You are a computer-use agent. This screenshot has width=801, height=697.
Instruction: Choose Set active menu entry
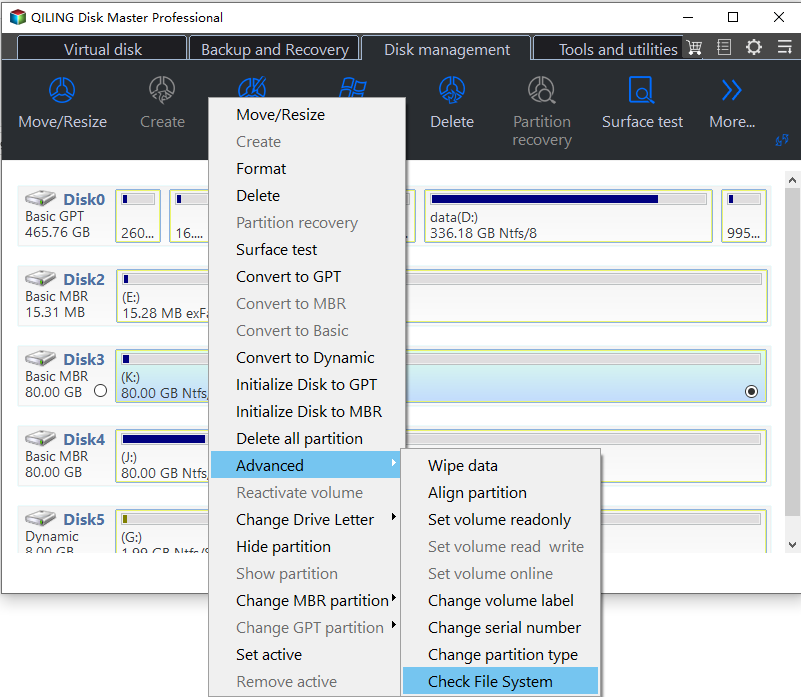click(305, 655)
